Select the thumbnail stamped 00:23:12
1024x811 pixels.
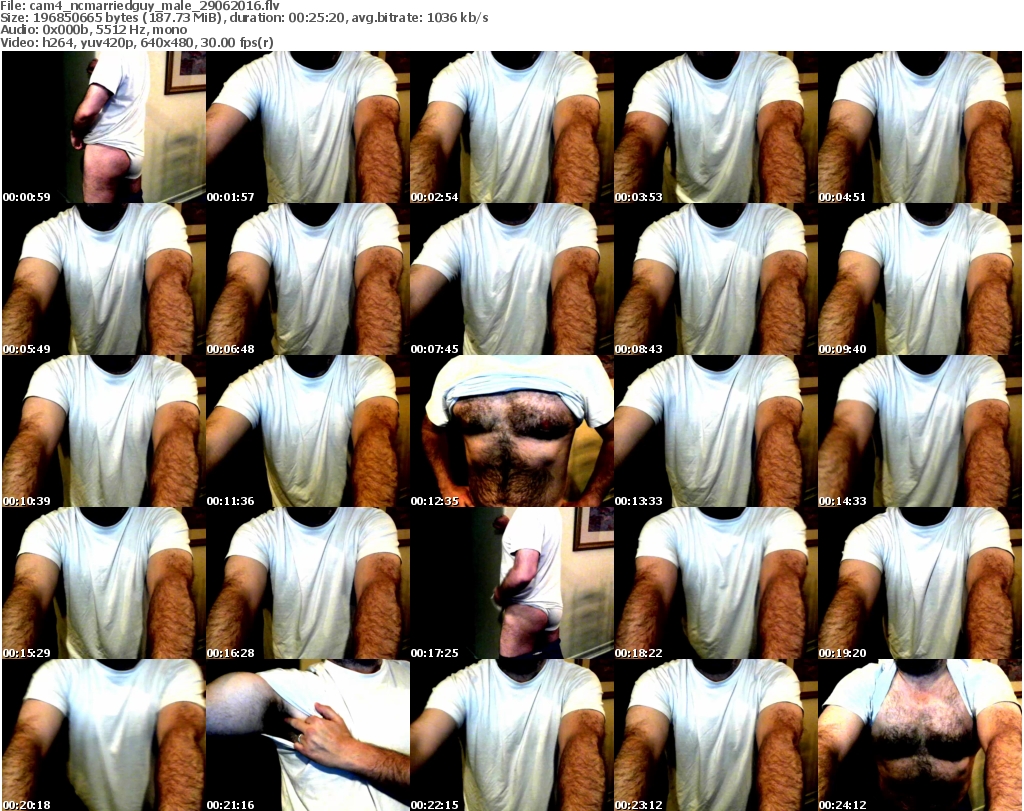coord(716,735)
